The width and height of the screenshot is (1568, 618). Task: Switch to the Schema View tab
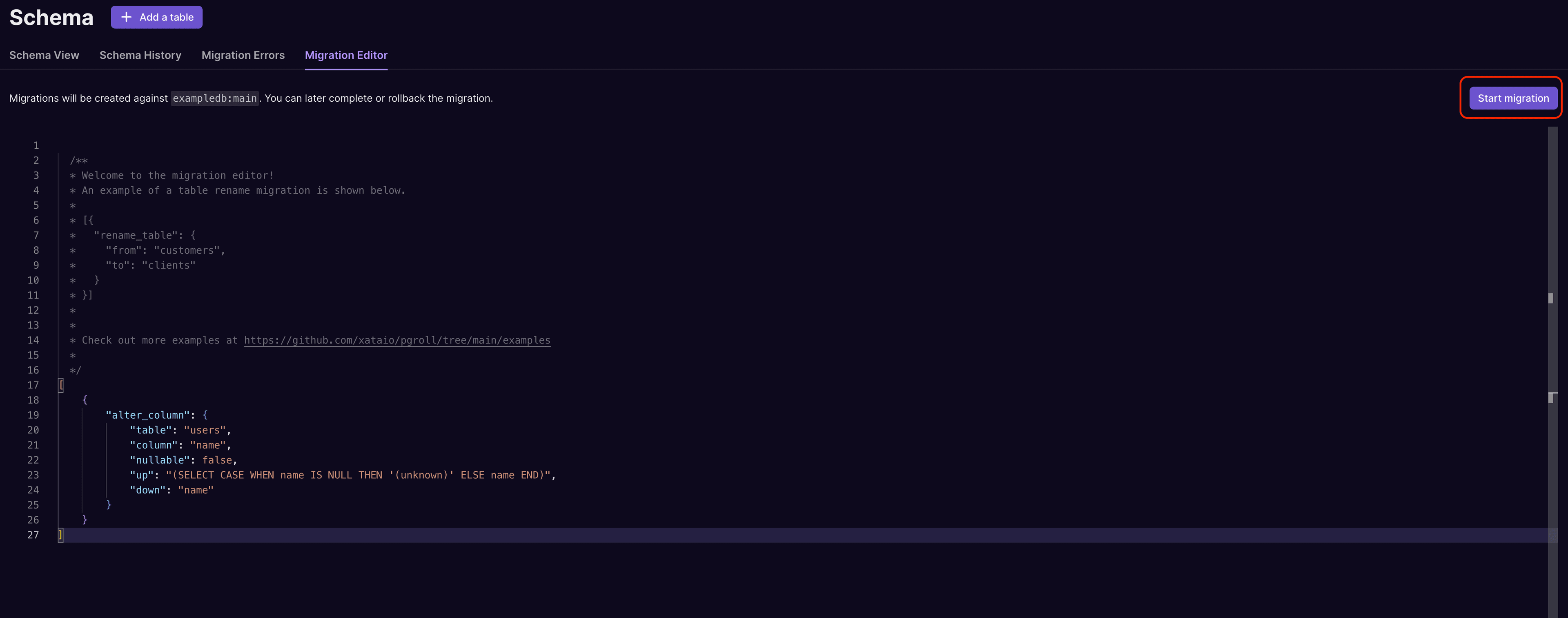coord(44,55)
